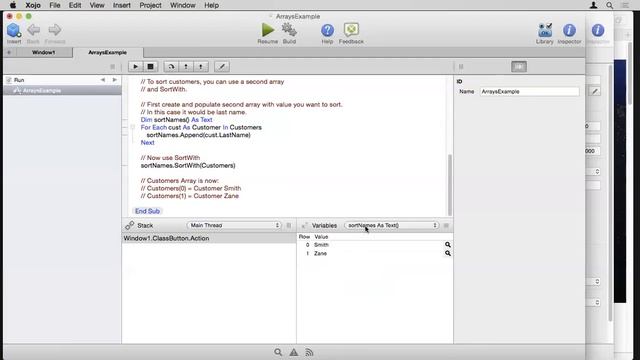Click the user account icon in menu bar
This screenshot has height=360, width=640.
pos(593,5)
